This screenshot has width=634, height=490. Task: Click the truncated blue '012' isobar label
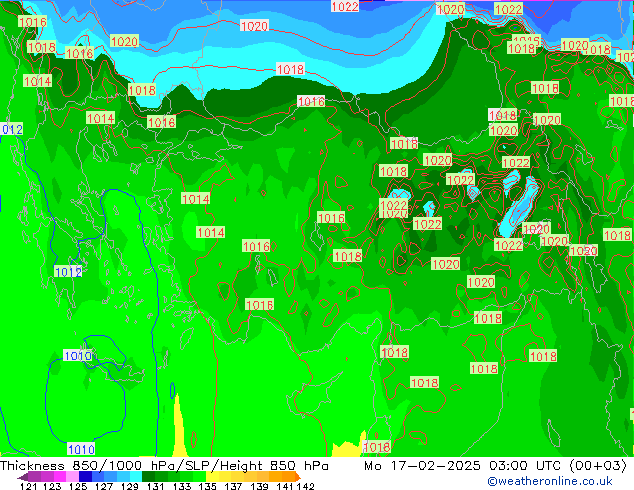[x=12, y=129]
